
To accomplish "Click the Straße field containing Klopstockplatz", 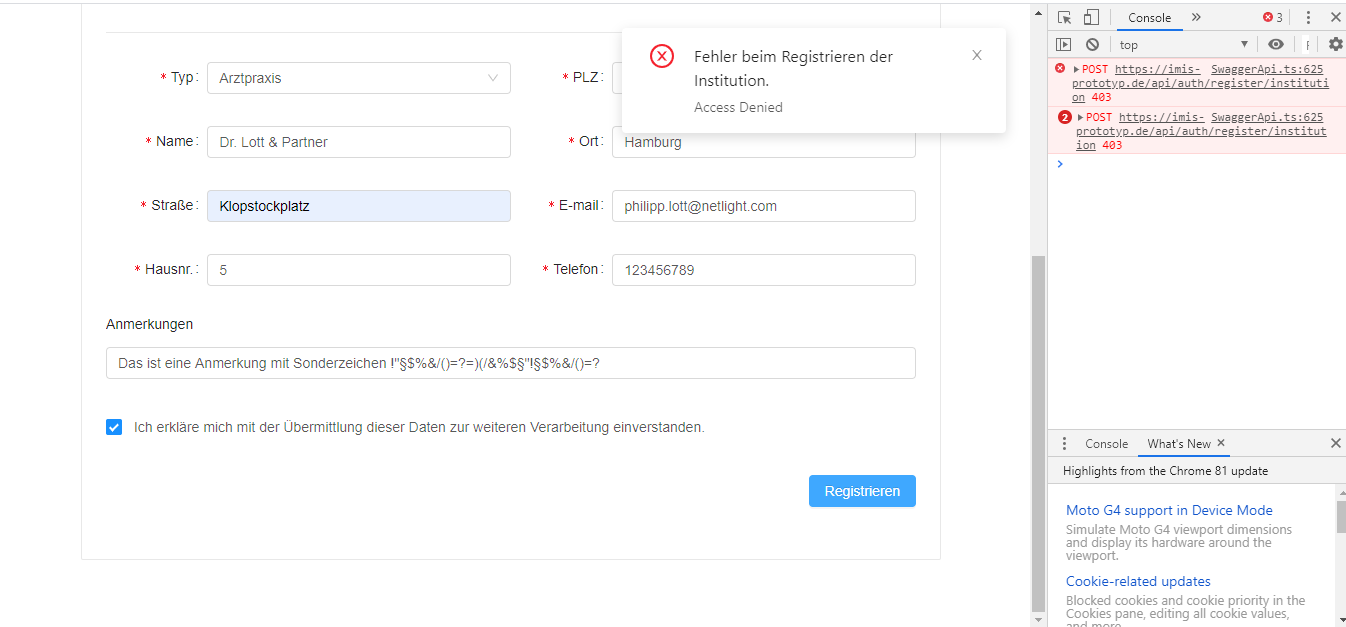I will 359,206.
